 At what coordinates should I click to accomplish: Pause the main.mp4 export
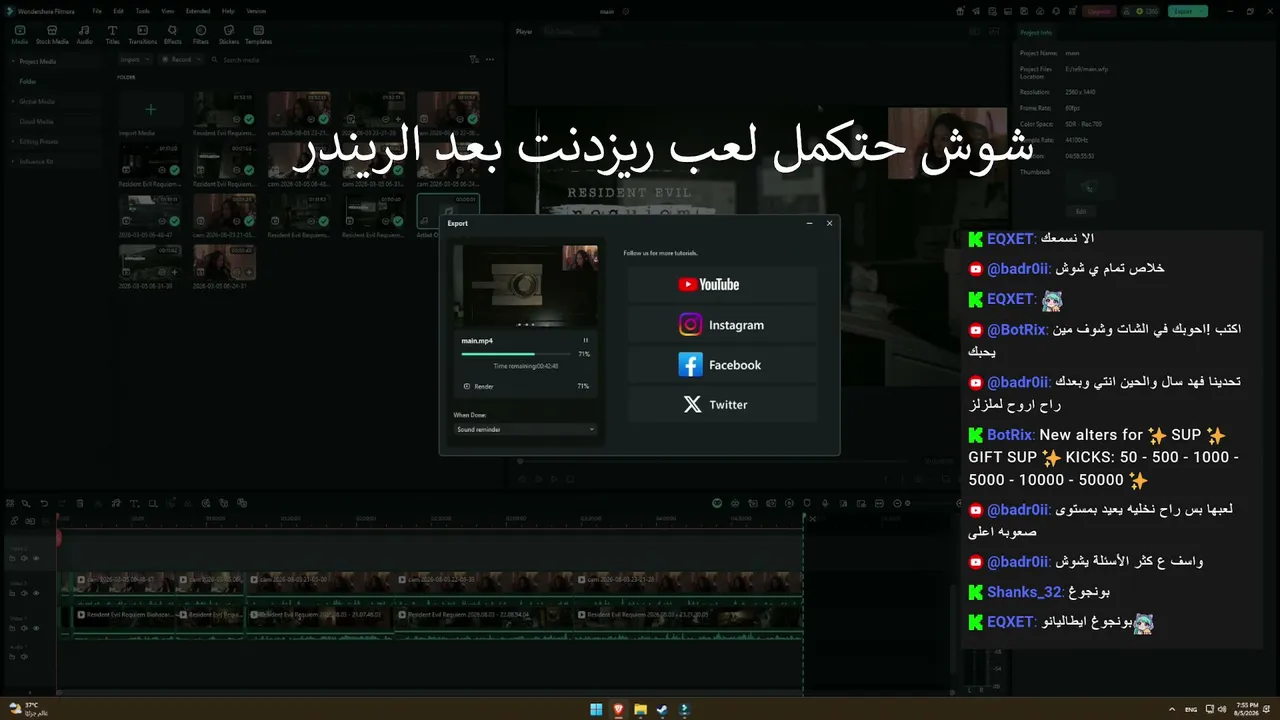[x=586, y=341]
